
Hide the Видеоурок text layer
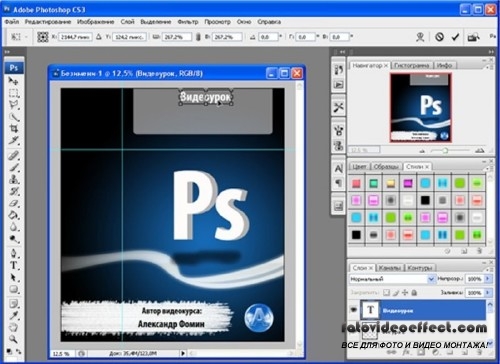pos(353,310)
